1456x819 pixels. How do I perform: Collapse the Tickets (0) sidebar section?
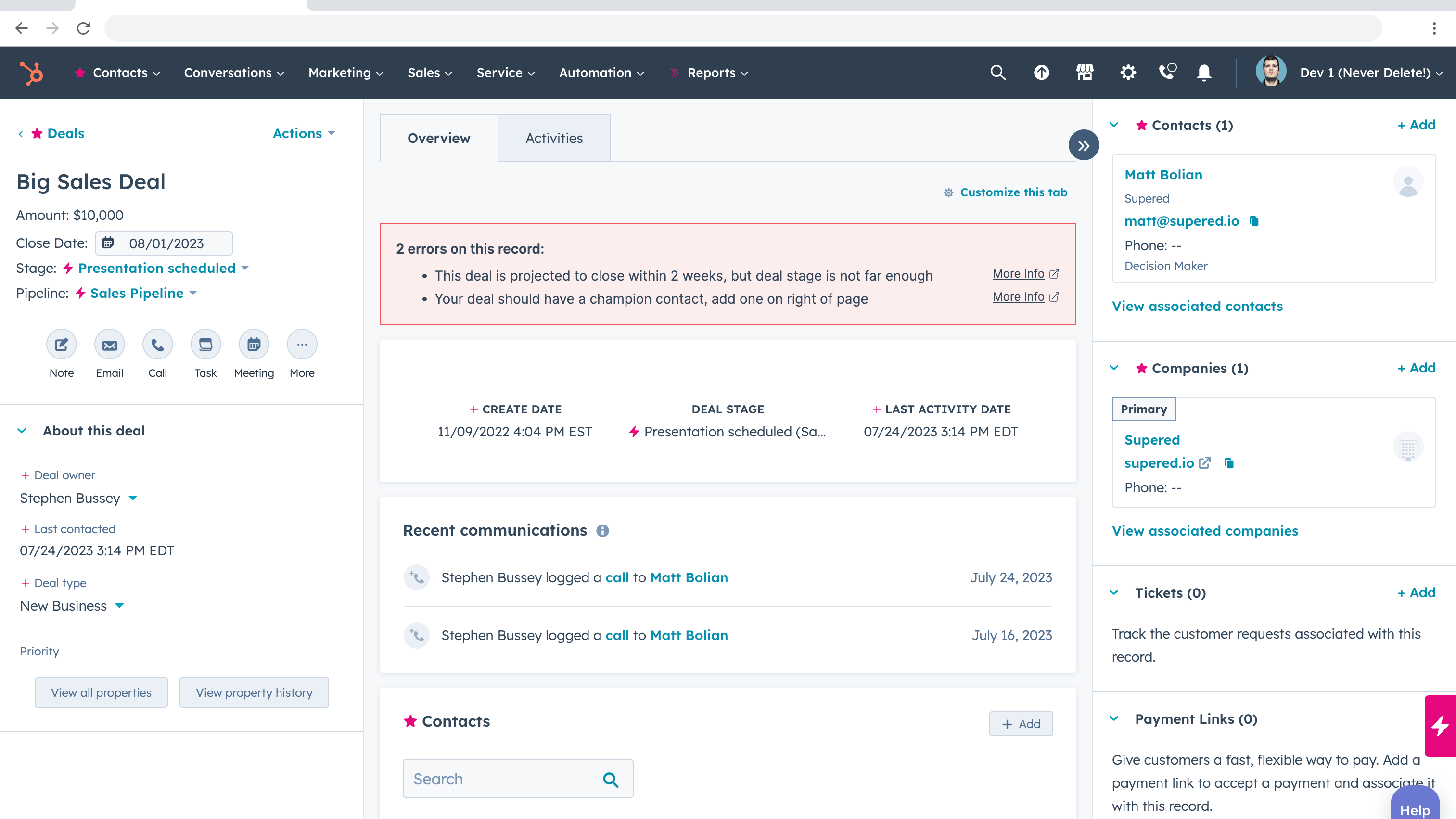point(1114,593)
